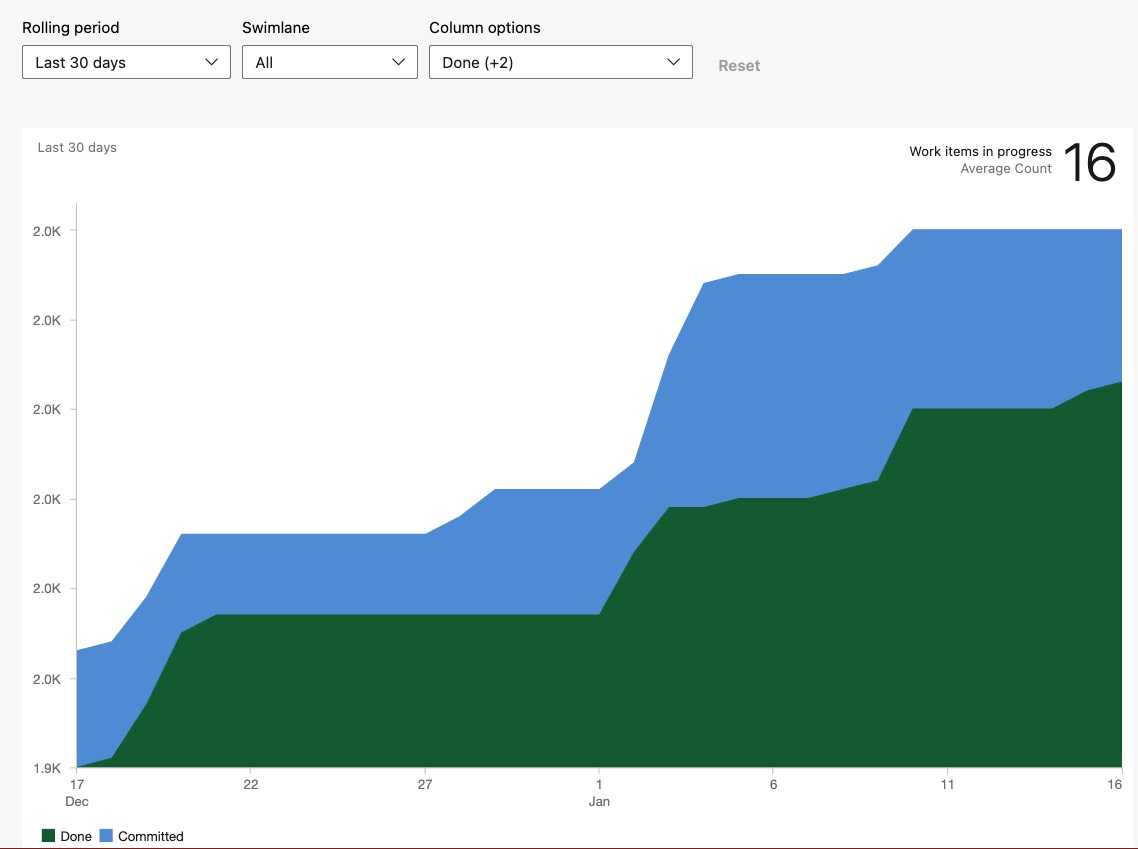Select the Work items in progress label
The width and height of the screenshot is (1138, 849).
(980, 152)
